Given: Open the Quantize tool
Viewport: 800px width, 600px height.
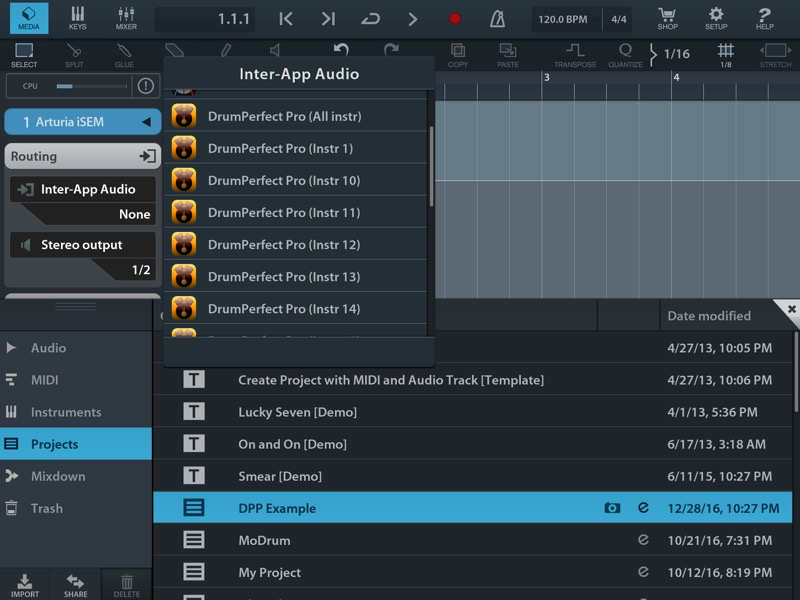Looking at the screenshot, I should coord(625,55).
